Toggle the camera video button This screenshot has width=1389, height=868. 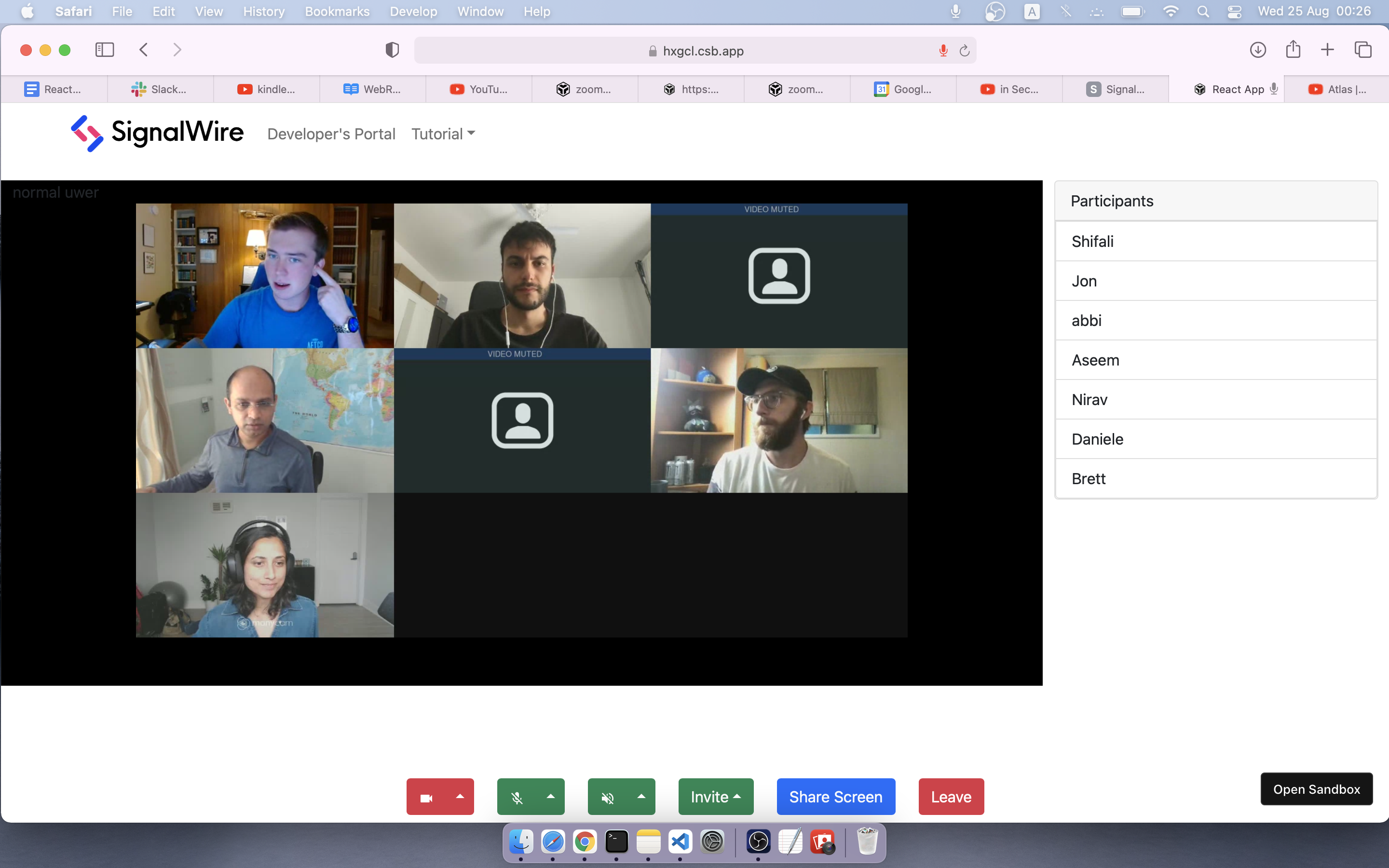pos(426,797)
